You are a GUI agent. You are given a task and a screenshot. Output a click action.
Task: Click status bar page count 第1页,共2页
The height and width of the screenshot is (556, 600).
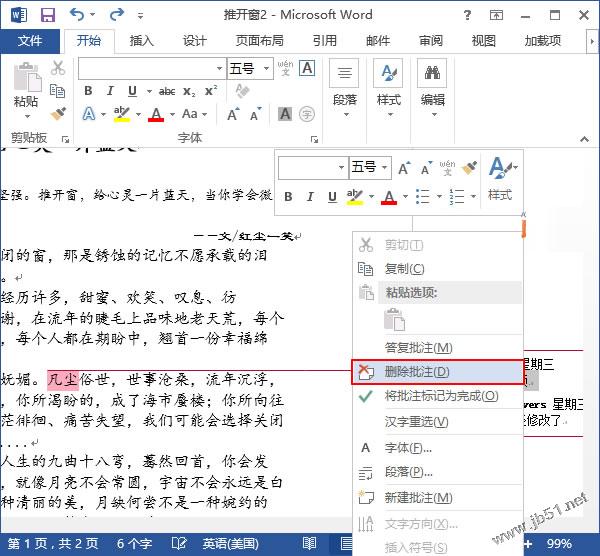click(x=53, y=543)
